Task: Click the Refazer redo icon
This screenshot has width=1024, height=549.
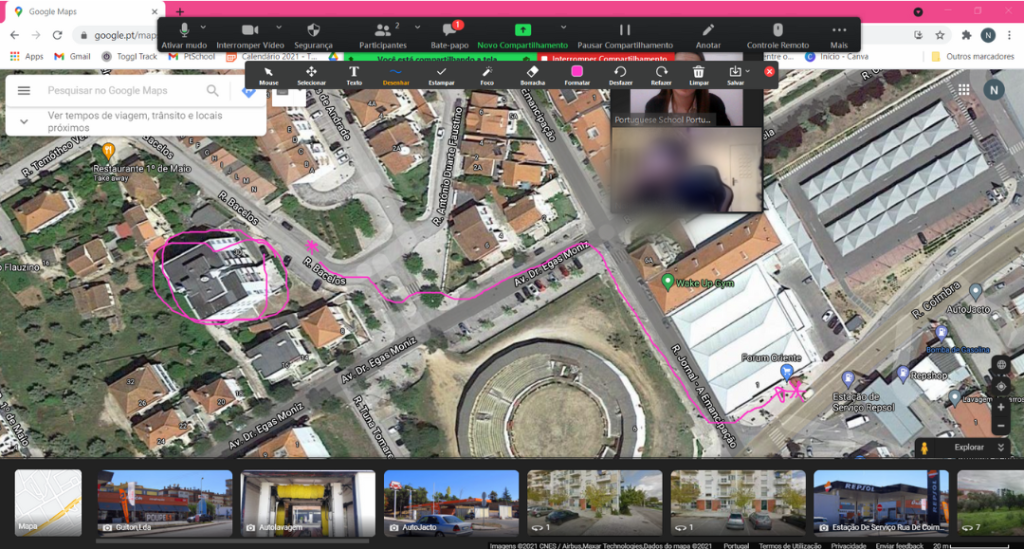Action: (661, 75)
